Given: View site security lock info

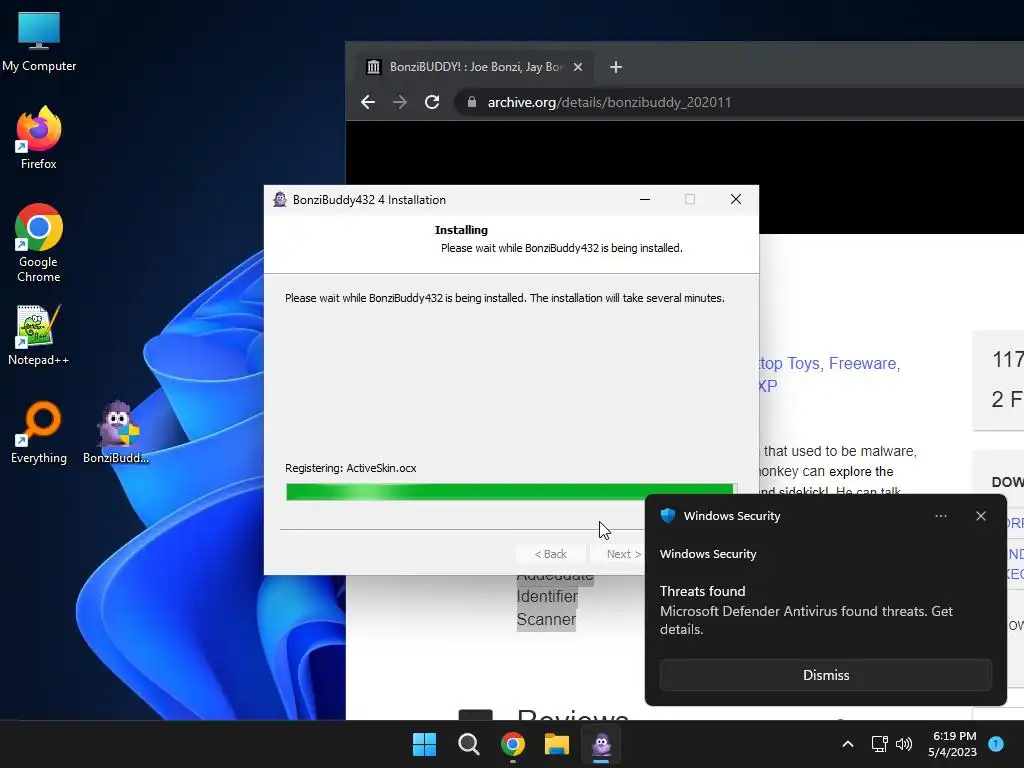Looking at the screenshot, I should 472,102.
